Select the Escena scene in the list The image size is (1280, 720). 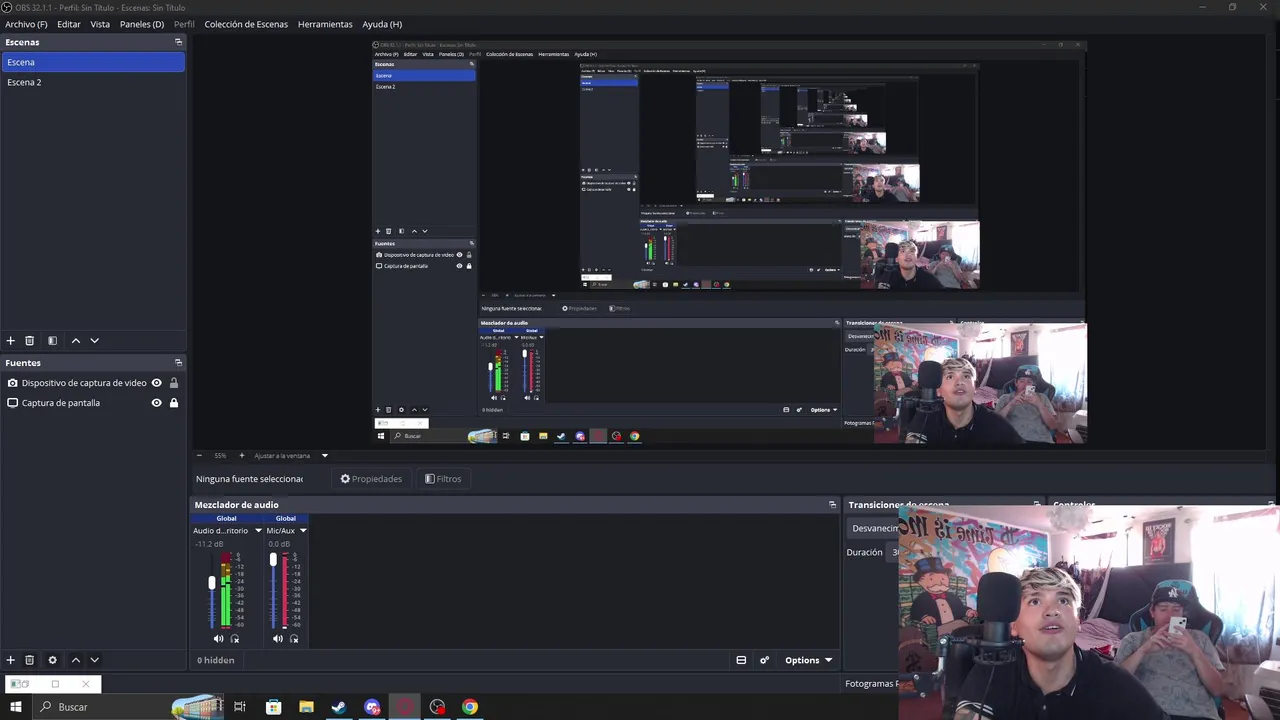pyautogui.click(x=93, y=62)
